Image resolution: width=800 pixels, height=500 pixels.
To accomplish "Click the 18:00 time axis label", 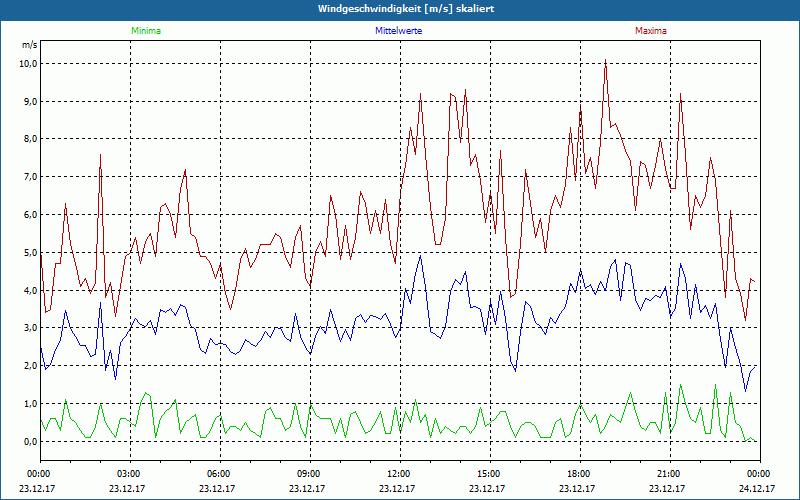I will click(578, 474).
